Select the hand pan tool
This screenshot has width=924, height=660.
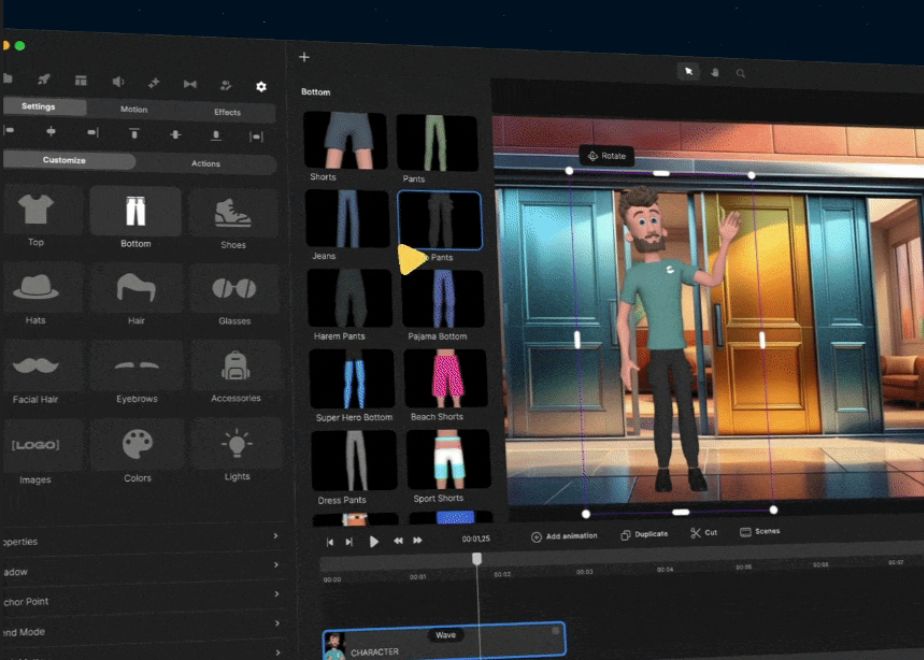[715, 72]
